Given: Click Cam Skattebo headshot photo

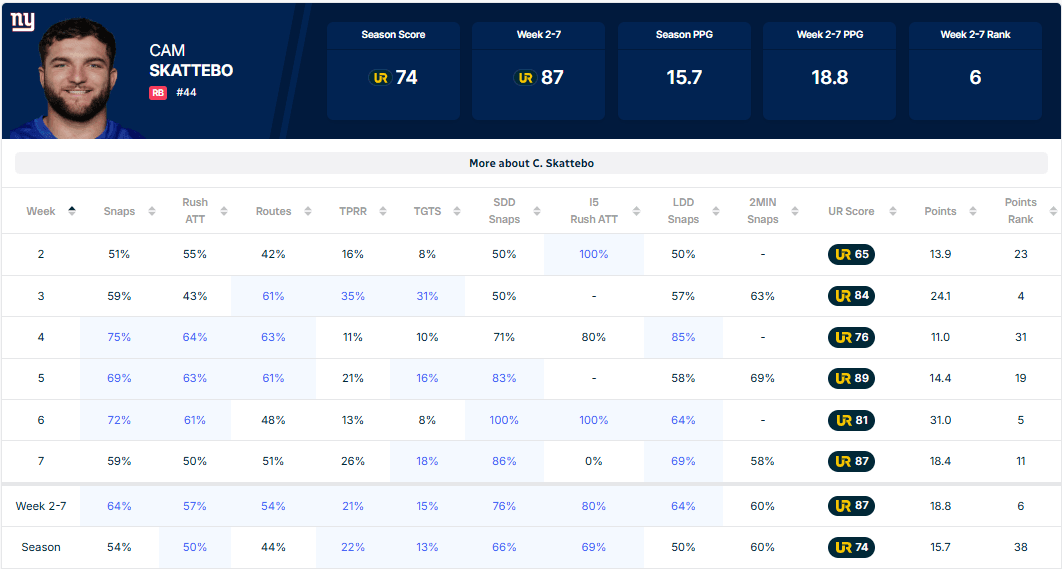Looking at the screenshot, I should pos(76,78).
